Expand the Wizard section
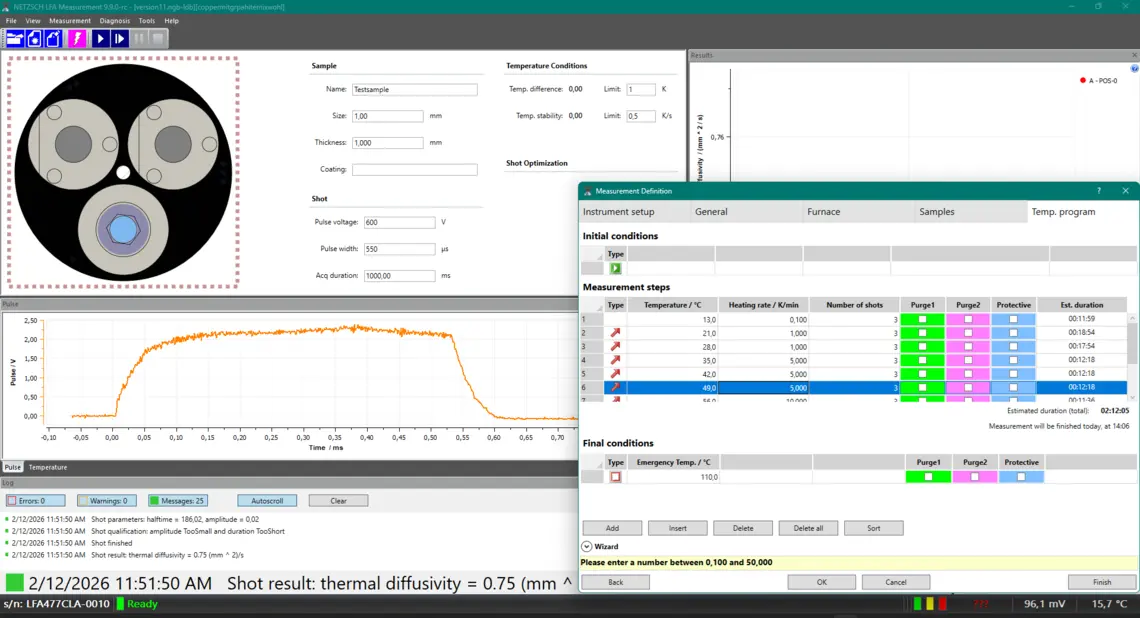This screenshot has width=1140, height=618. click(587, 546)
